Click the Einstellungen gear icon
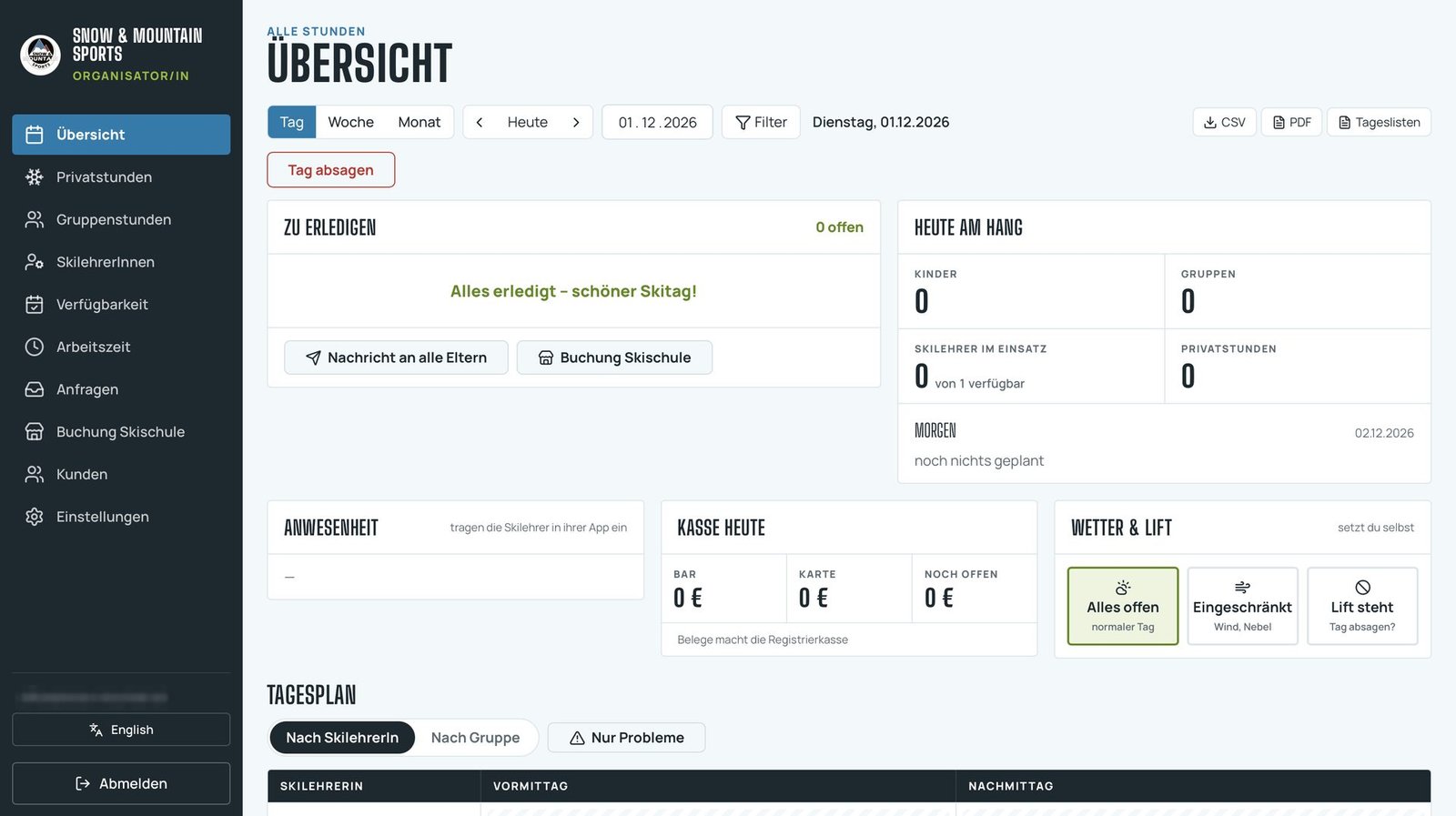The height and width of the screenshot is (816, 1456). 35,517
